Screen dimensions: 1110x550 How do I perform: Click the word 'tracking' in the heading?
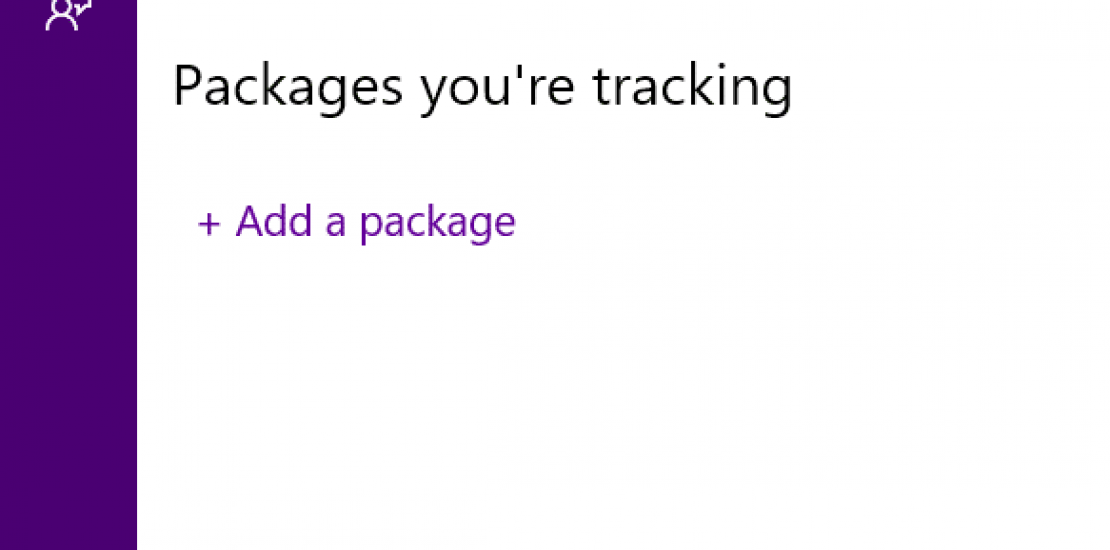692,88
